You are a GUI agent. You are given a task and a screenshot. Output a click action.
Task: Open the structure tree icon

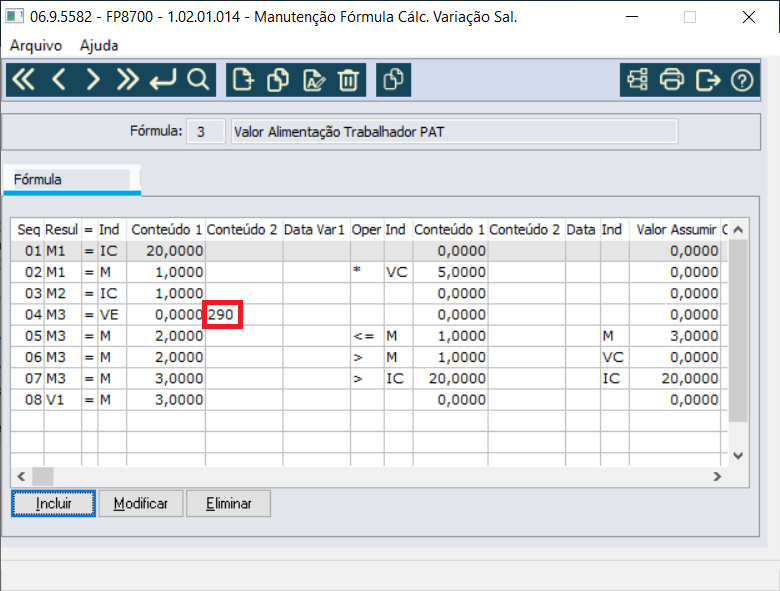637,80
